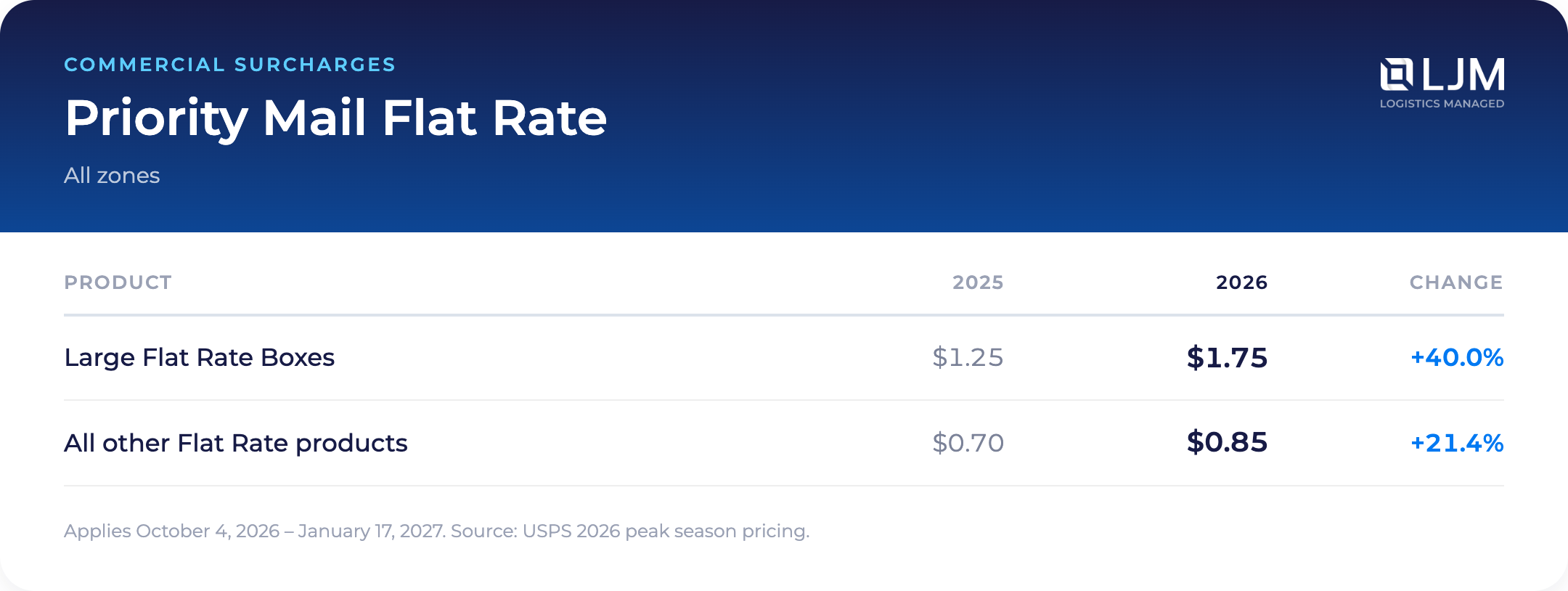Click the Logistics Managed tagline
Viewport: 1568px width, 591px height.
(1442, 104)
